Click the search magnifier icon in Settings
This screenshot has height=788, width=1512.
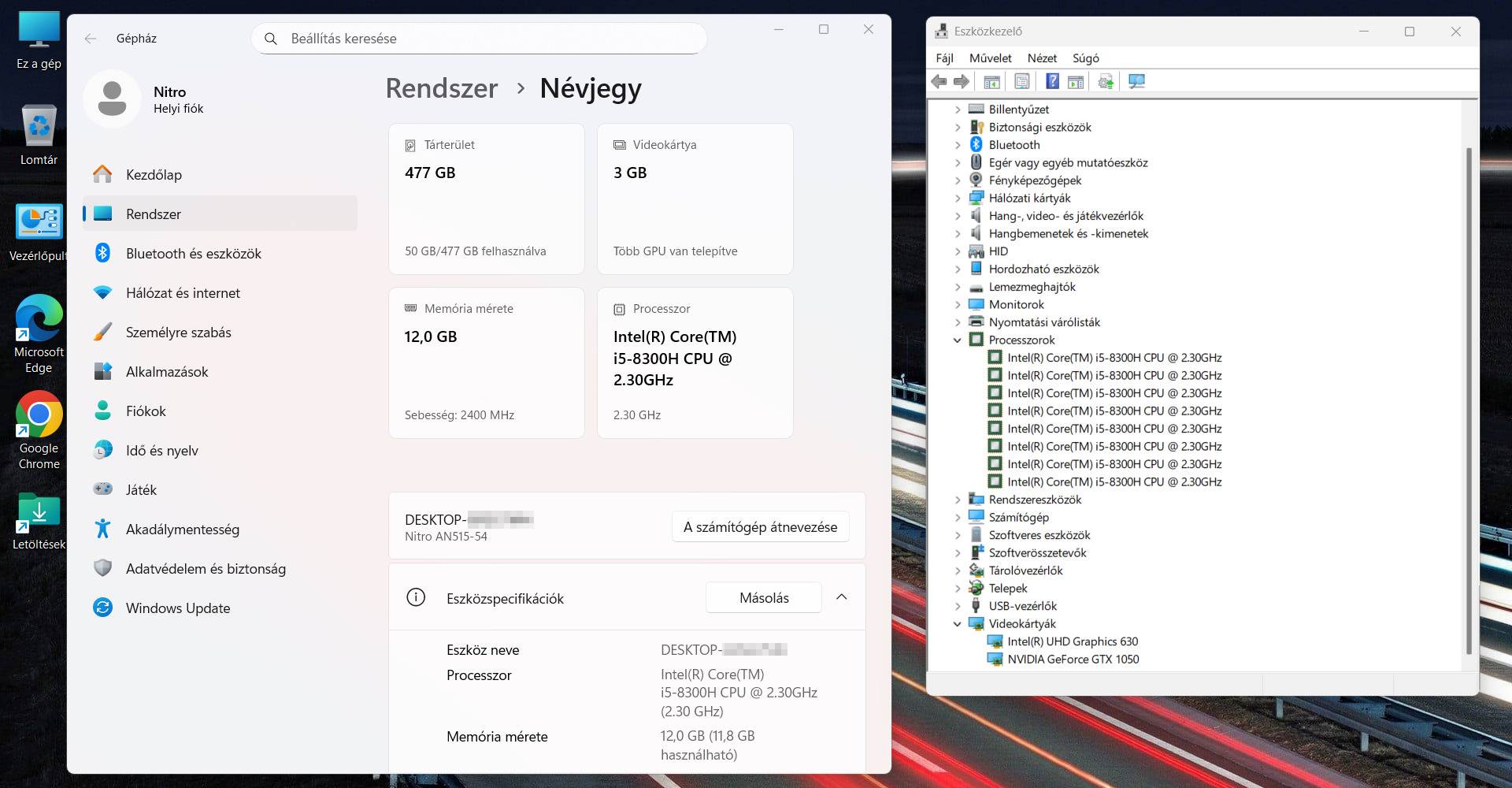[x=271, y=39]
